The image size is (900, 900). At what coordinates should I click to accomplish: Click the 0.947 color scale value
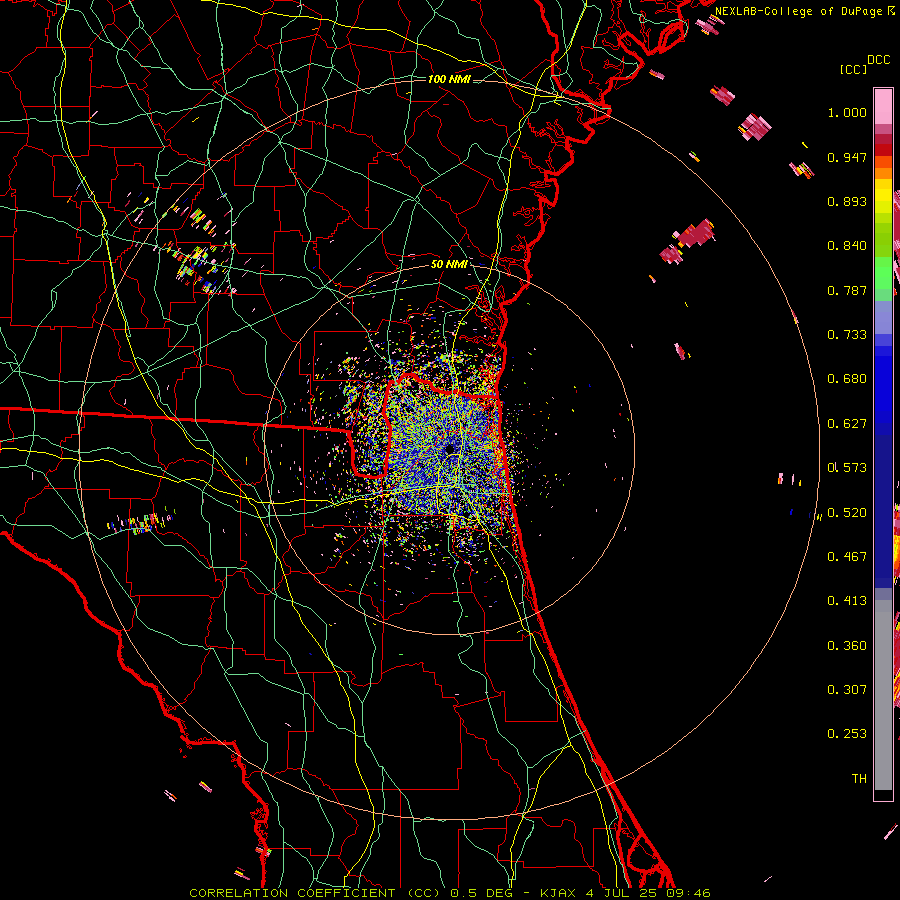tap(847, 157)
